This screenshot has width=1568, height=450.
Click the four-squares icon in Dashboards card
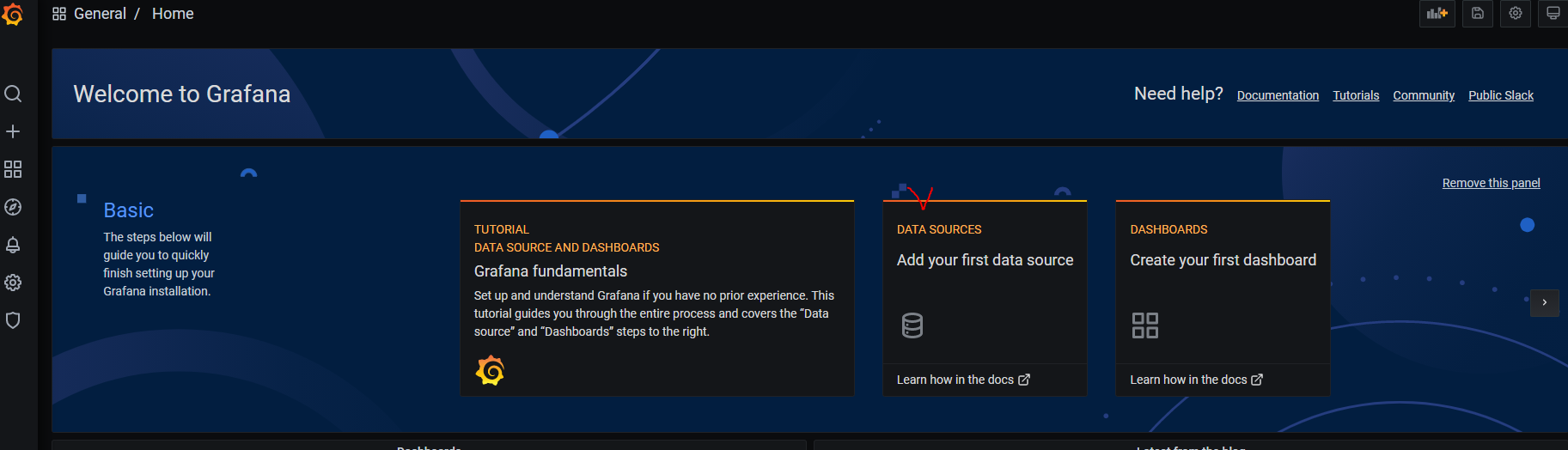click(x=1145, y=325)
